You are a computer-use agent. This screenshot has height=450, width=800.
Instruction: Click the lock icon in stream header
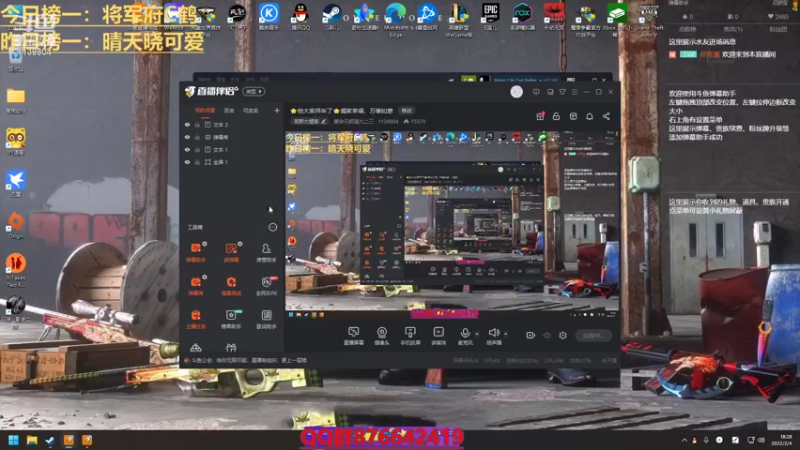[556, 116]
